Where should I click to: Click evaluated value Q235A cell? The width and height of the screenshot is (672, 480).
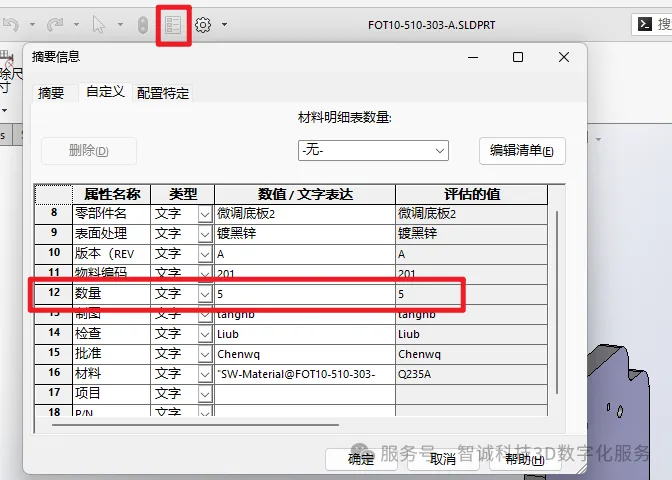point(471,374)
